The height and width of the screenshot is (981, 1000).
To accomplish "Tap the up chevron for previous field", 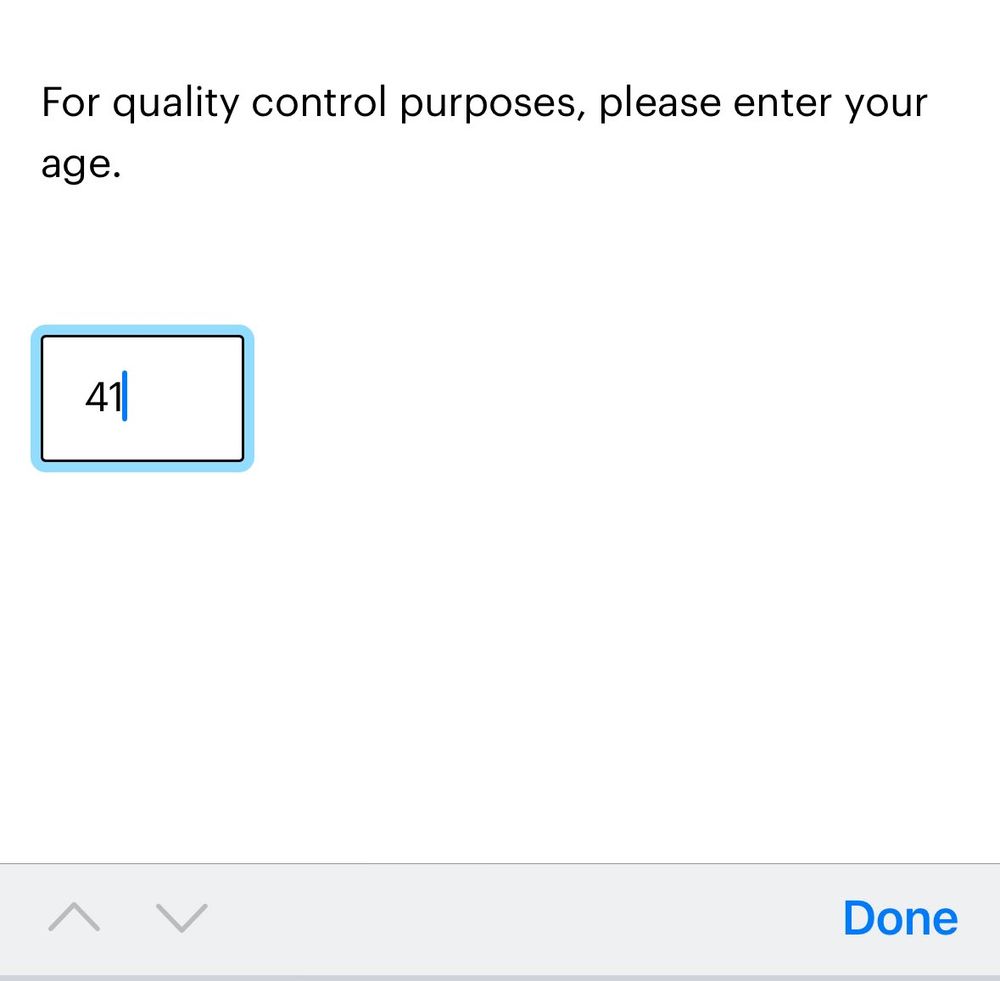I will coord(74,917).
